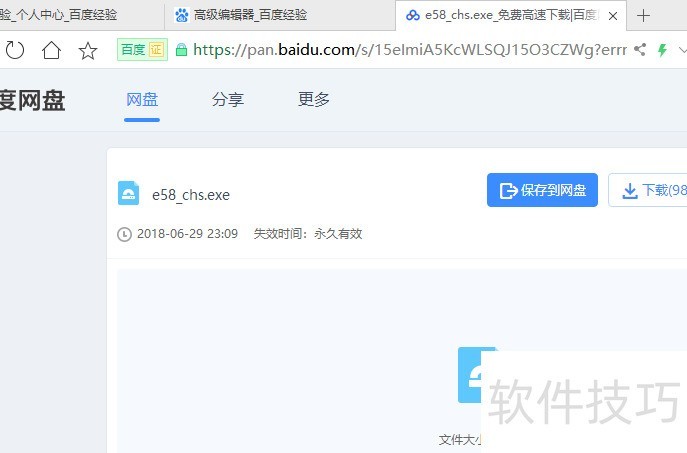
Task: Open the 网盘 navigation tab
Action: coord(142,100)
